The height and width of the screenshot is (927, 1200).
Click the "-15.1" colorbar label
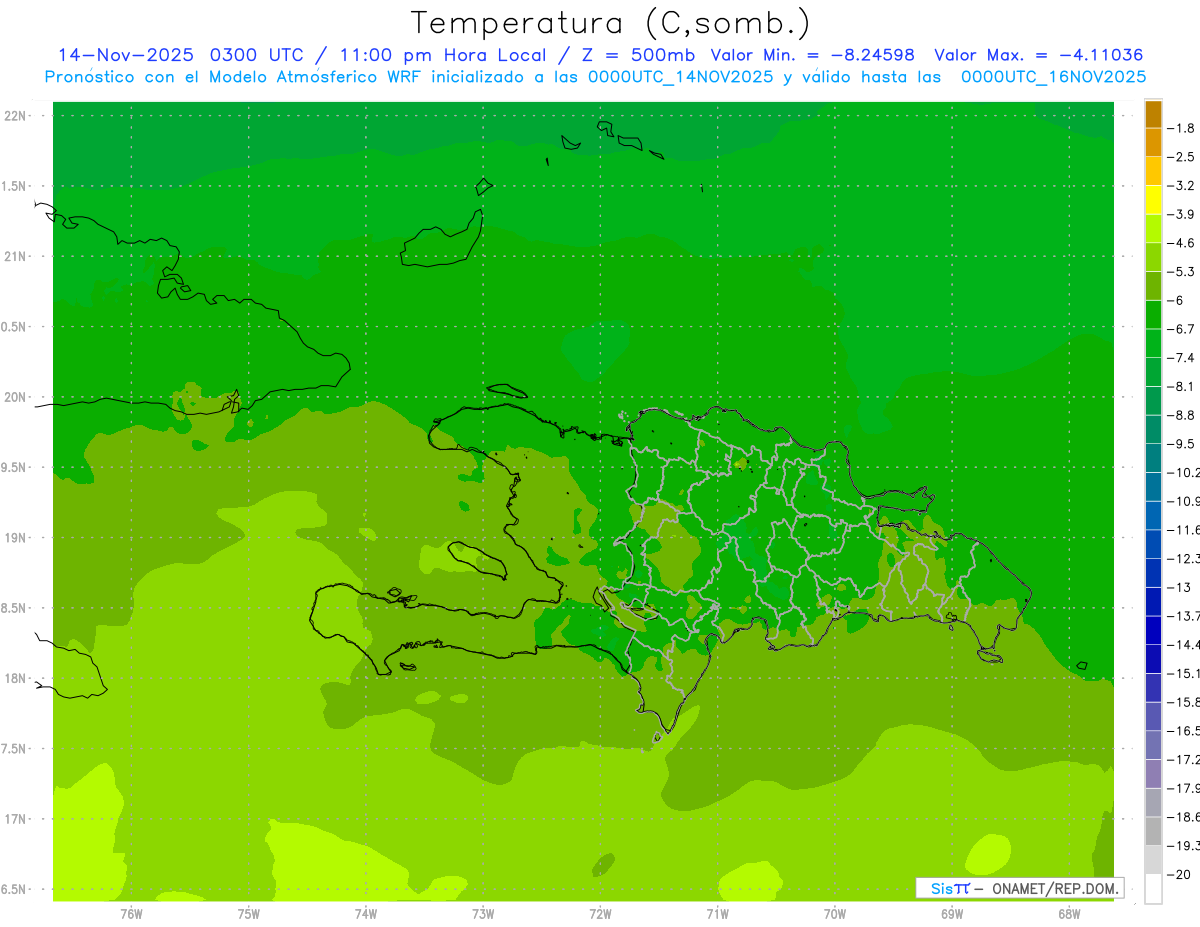1182,674
